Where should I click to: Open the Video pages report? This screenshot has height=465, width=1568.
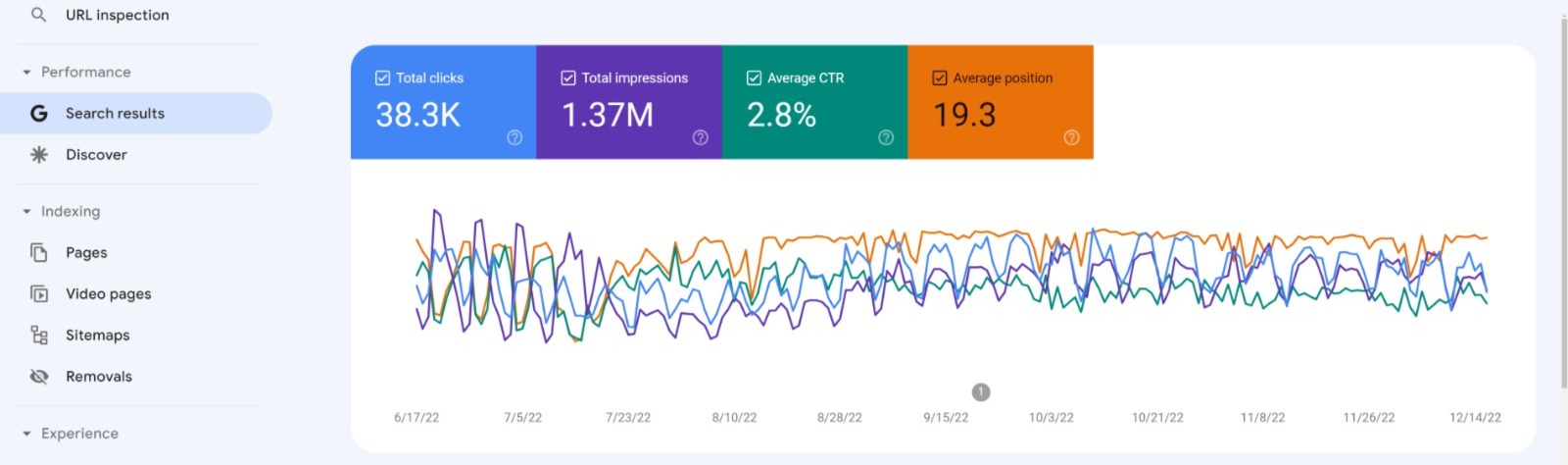coord(136,293)
